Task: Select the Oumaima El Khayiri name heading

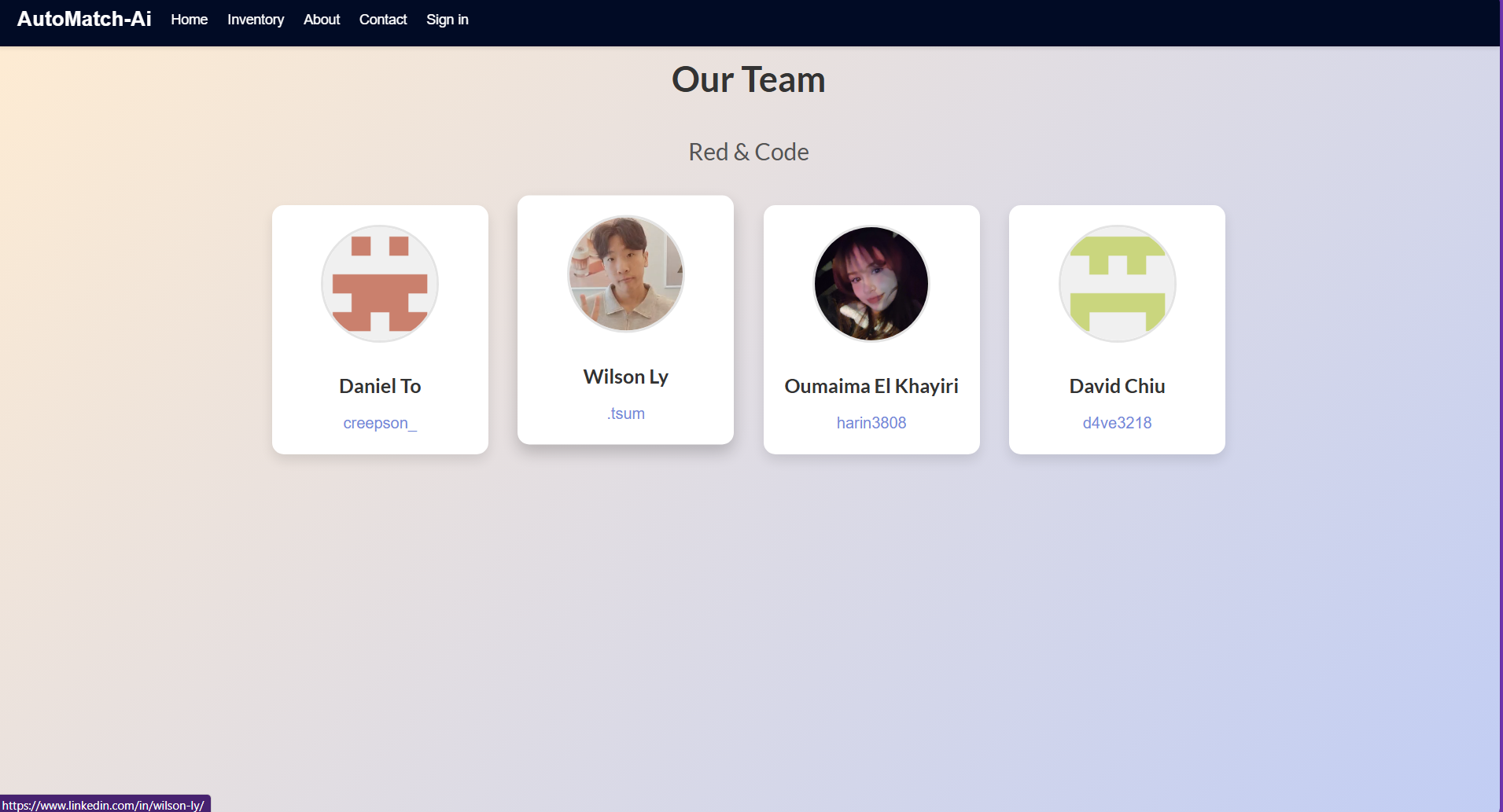Action: (x=871, y=386)
